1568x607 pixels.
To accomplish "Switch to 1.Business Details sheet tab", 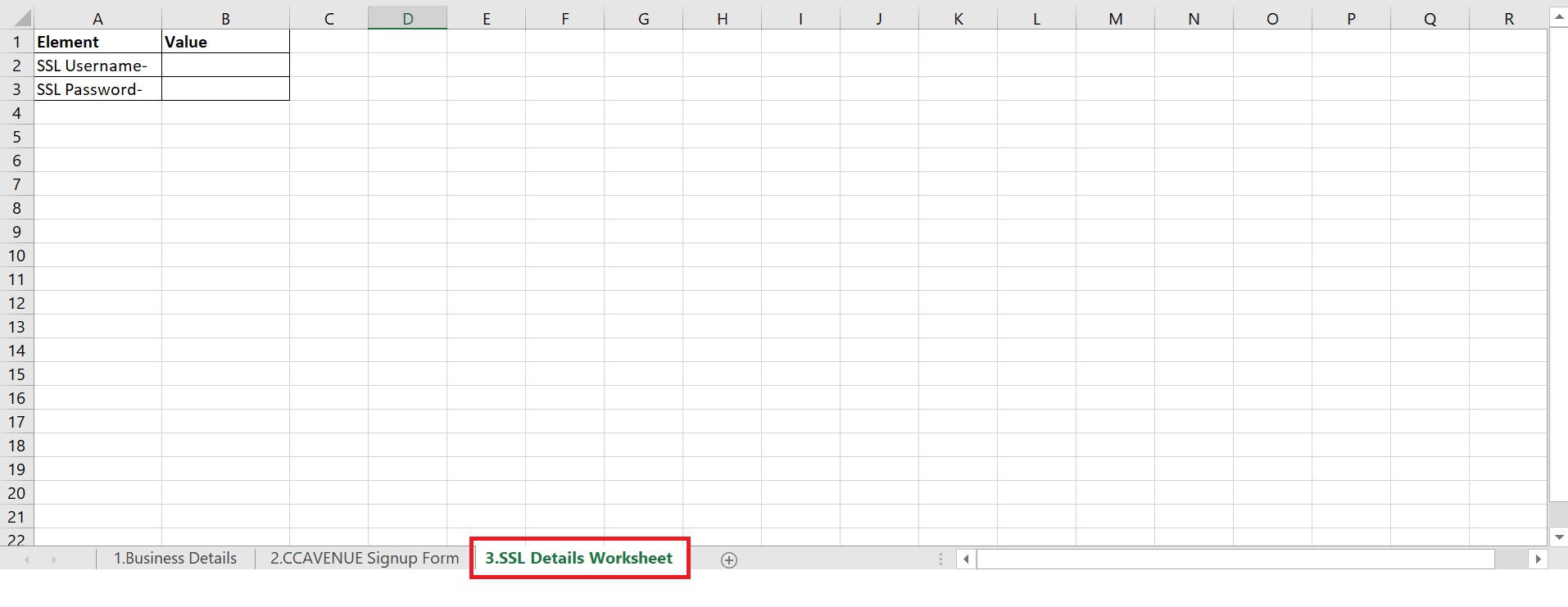I will click(x=174, y=559).
